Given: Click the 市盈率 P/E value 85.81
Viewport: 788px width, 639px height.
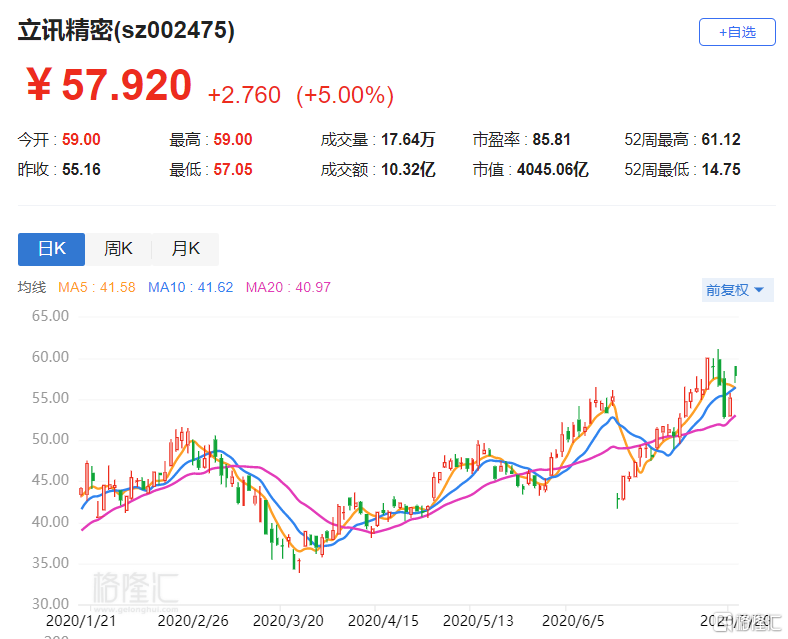Looking at the screenshot, I should pyautogui.click(x=551, y=139).
